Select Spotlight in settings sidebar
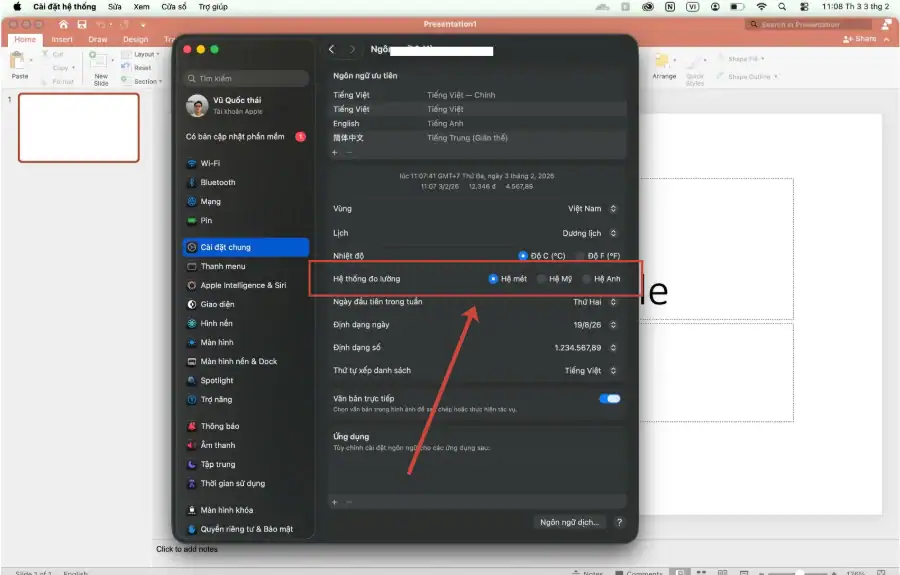Image resolution: width=900 pixels, height=575 pixels. [x=216, y=380]
